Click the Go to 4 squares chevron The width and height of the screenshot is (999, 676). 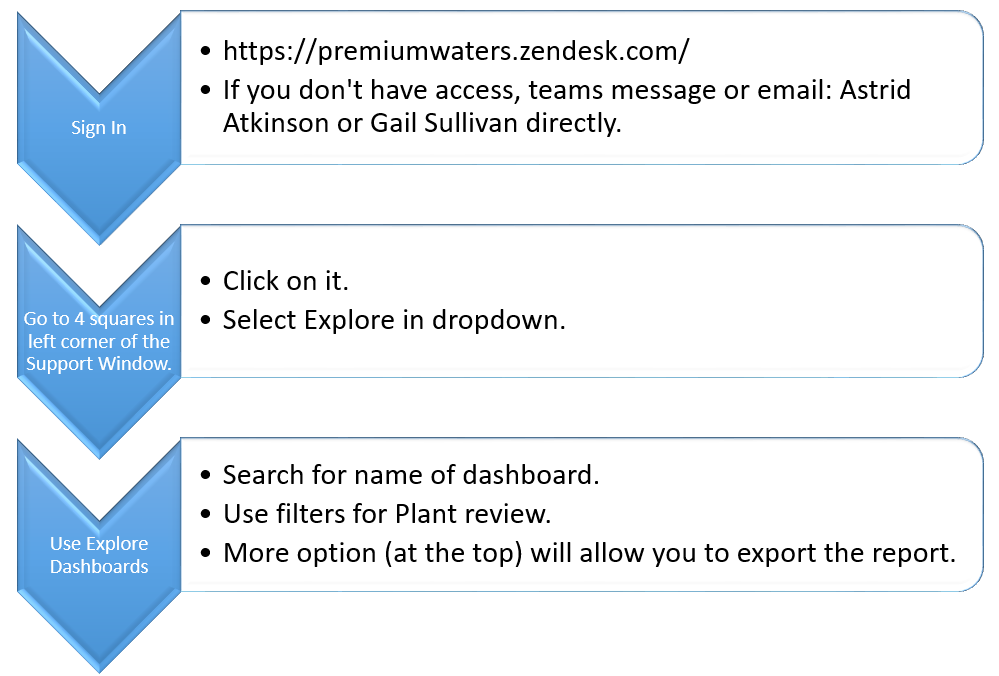click(99, 341)
